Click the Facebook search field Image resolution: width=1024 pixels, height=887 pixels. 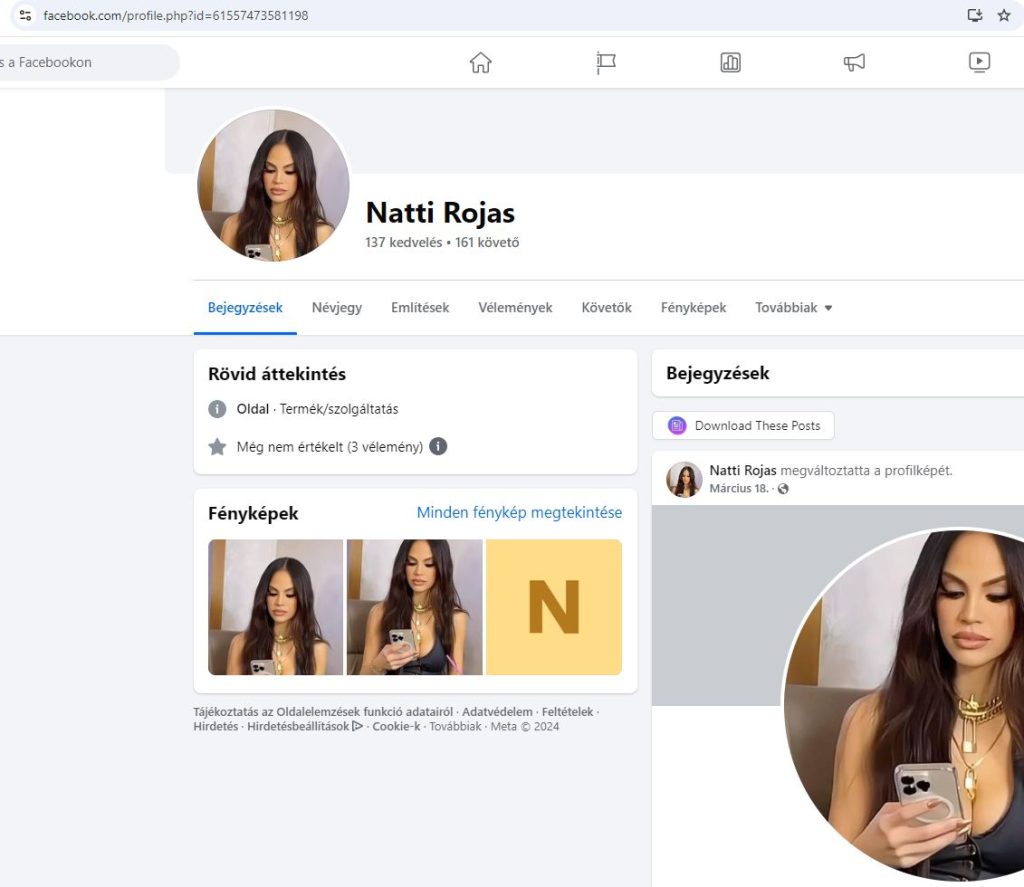(89, 63)
